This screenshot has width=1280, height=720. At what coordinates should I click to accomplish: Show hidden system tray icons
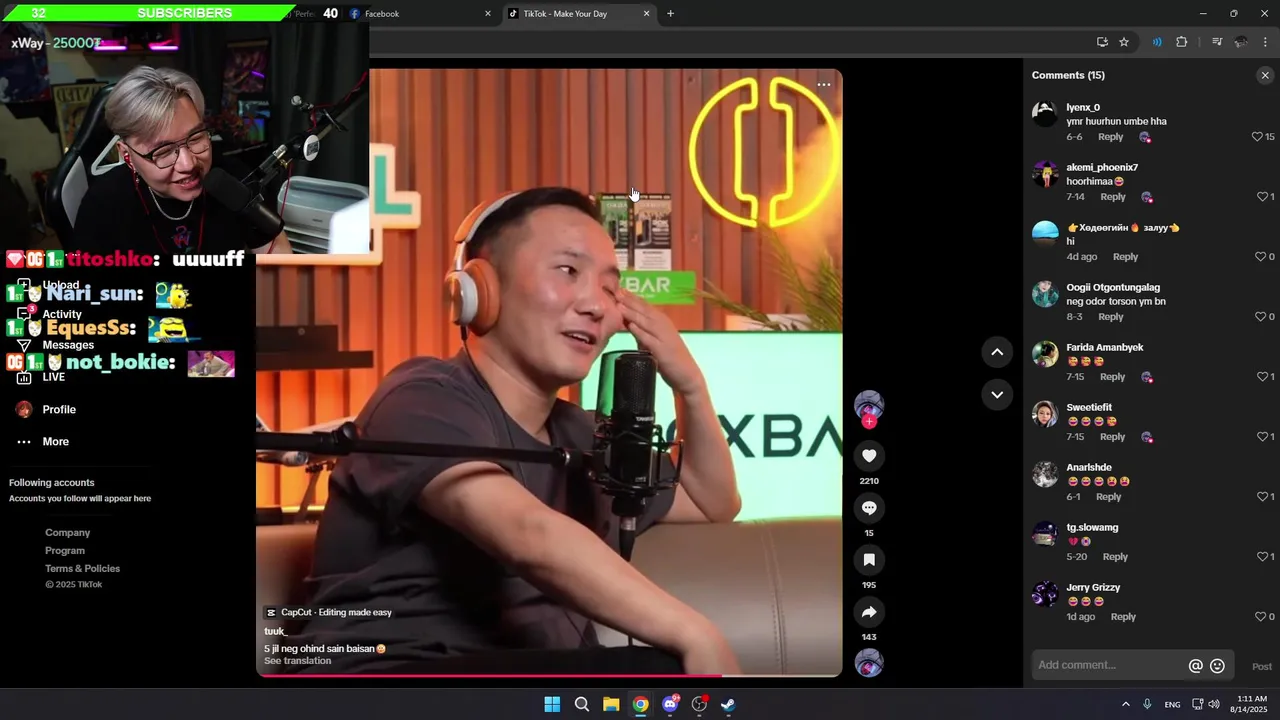1125,704
